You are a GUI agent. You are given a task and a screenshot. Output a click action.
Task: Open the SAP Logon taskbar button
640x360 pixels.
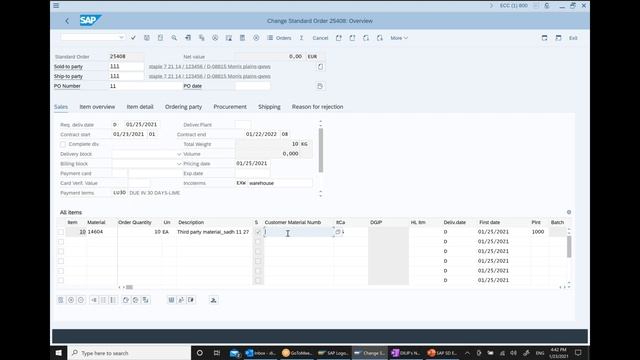click(333, 353)
